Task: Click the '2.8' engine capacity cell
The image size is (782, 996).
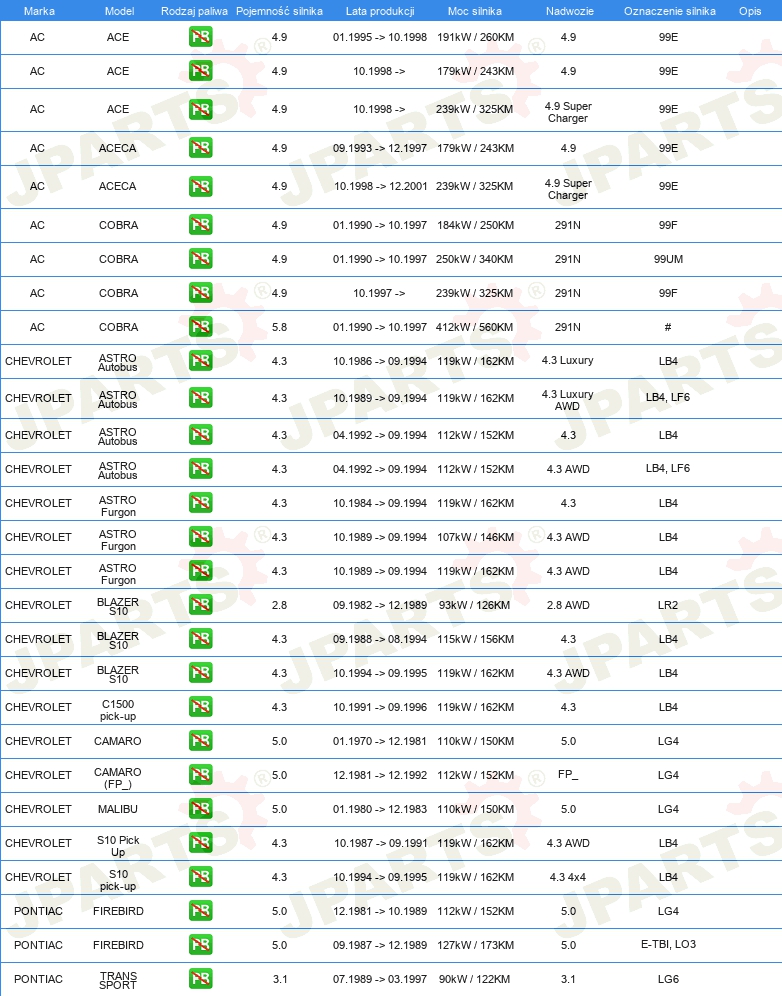Action: tap(280, 605)
